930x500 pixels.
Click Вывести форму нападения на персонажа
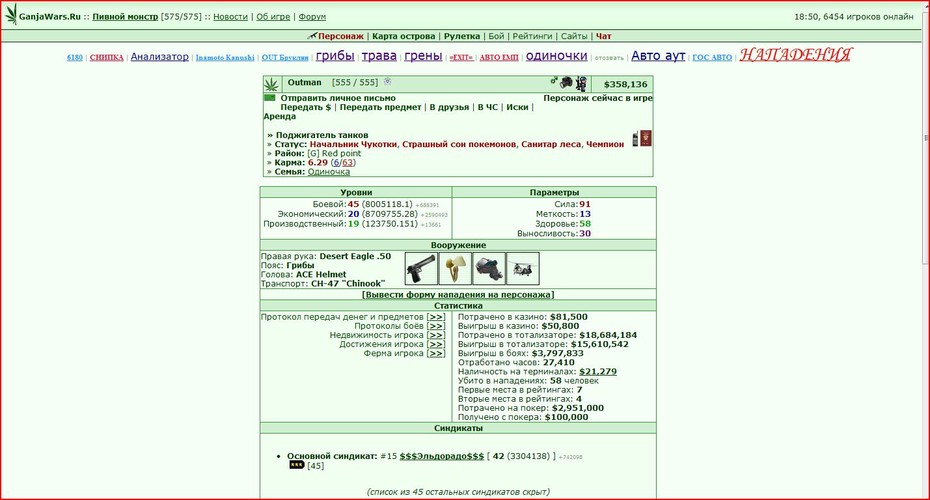click(458, 294)
